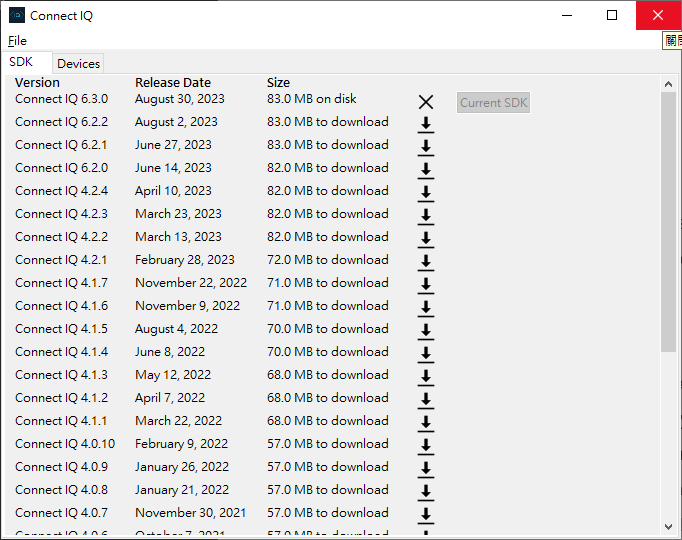Select the Connect IQ 4.1.4 version text
Image resolution: width=682 pixels, height=540 pixels.
pos(61,353)
